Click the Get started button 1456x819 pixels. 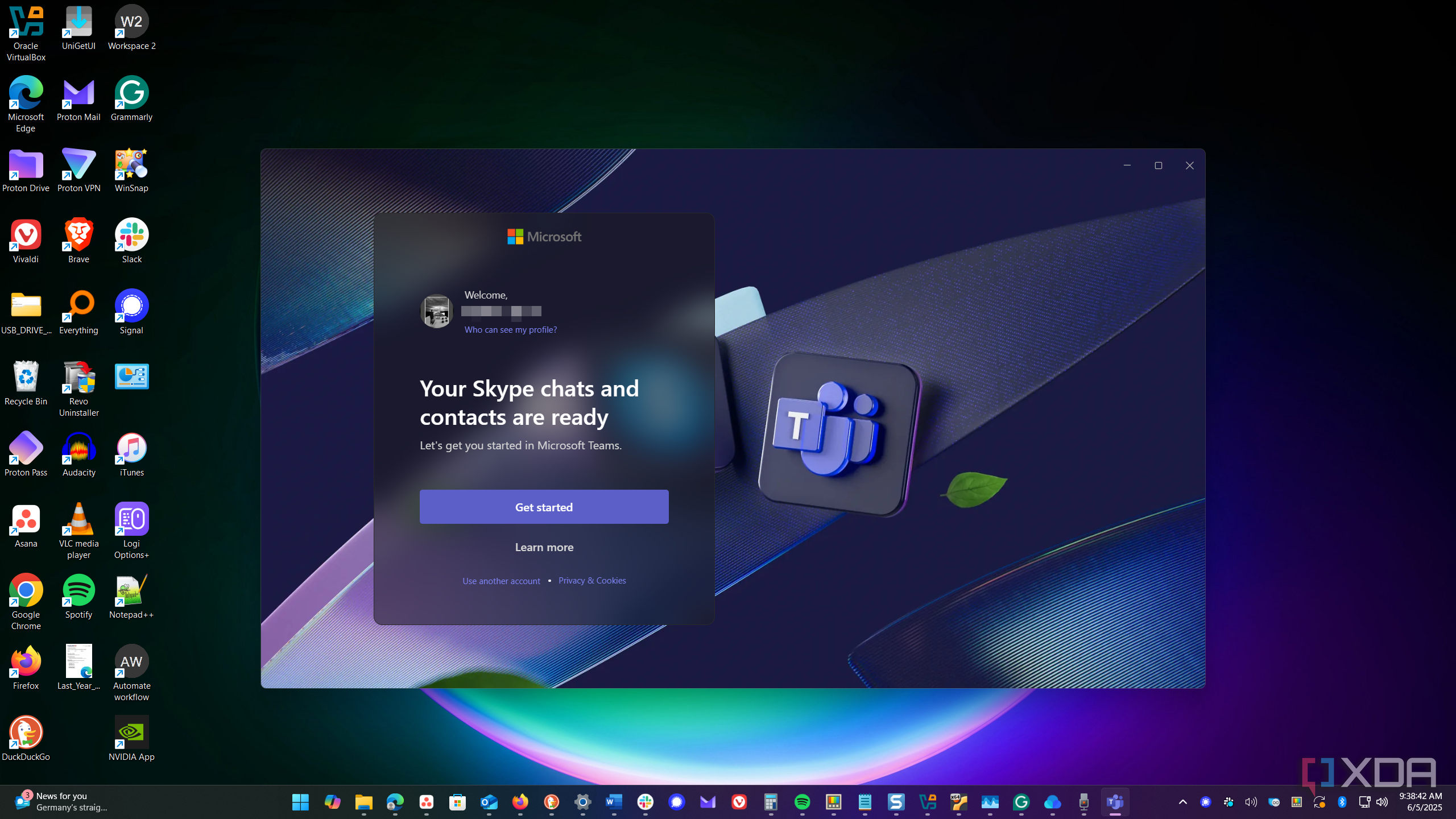543,506
